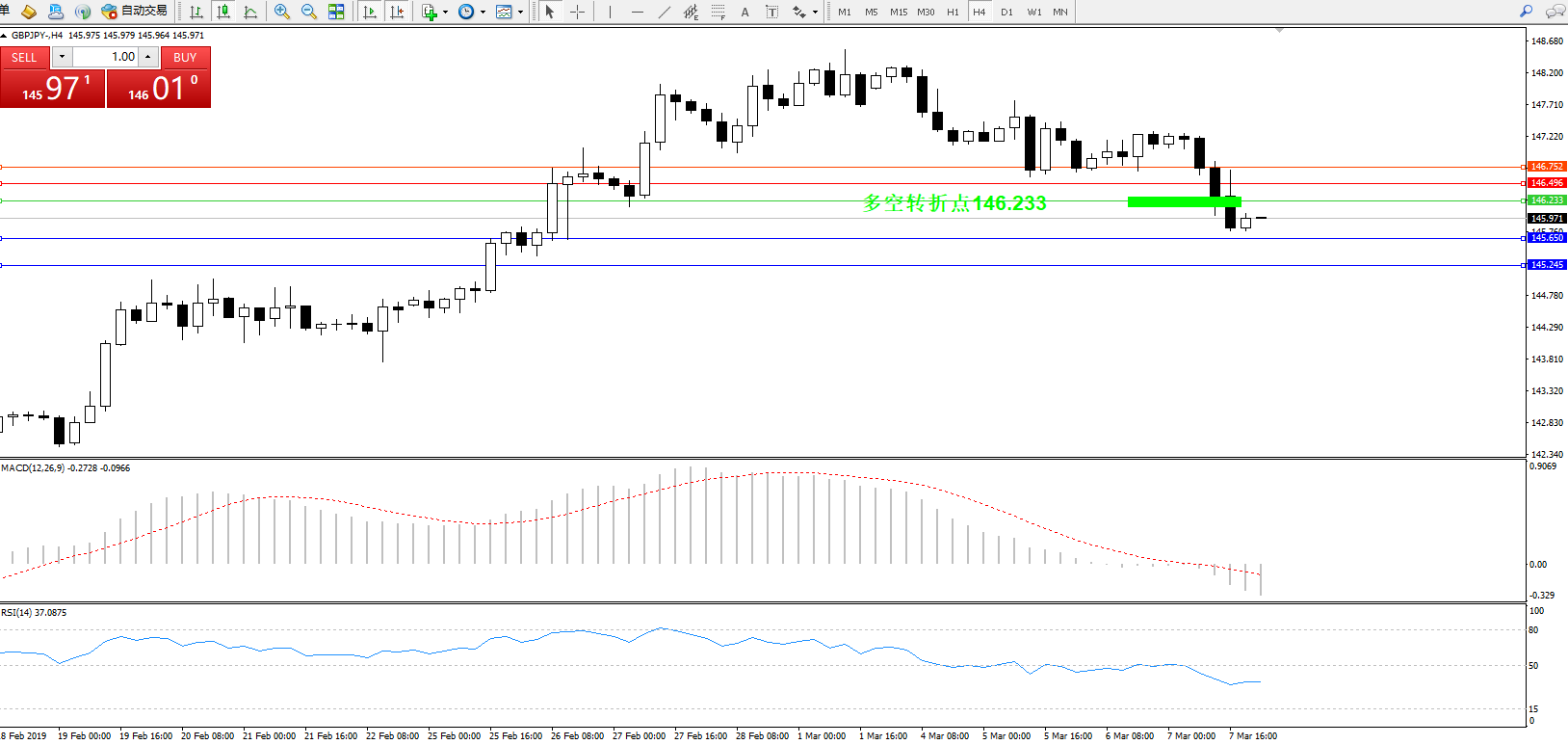Tile chart windows with the grid icon
The width and height of the screenshot is (1568, 745).
(x=336, y=12)
